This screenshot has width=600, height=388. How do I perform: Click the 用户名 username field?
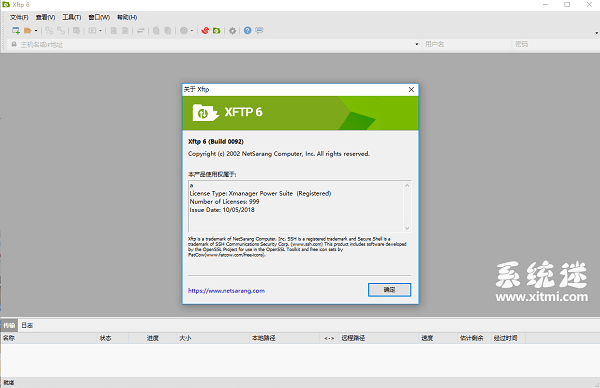pyautogui.click(x=466, y=44)
